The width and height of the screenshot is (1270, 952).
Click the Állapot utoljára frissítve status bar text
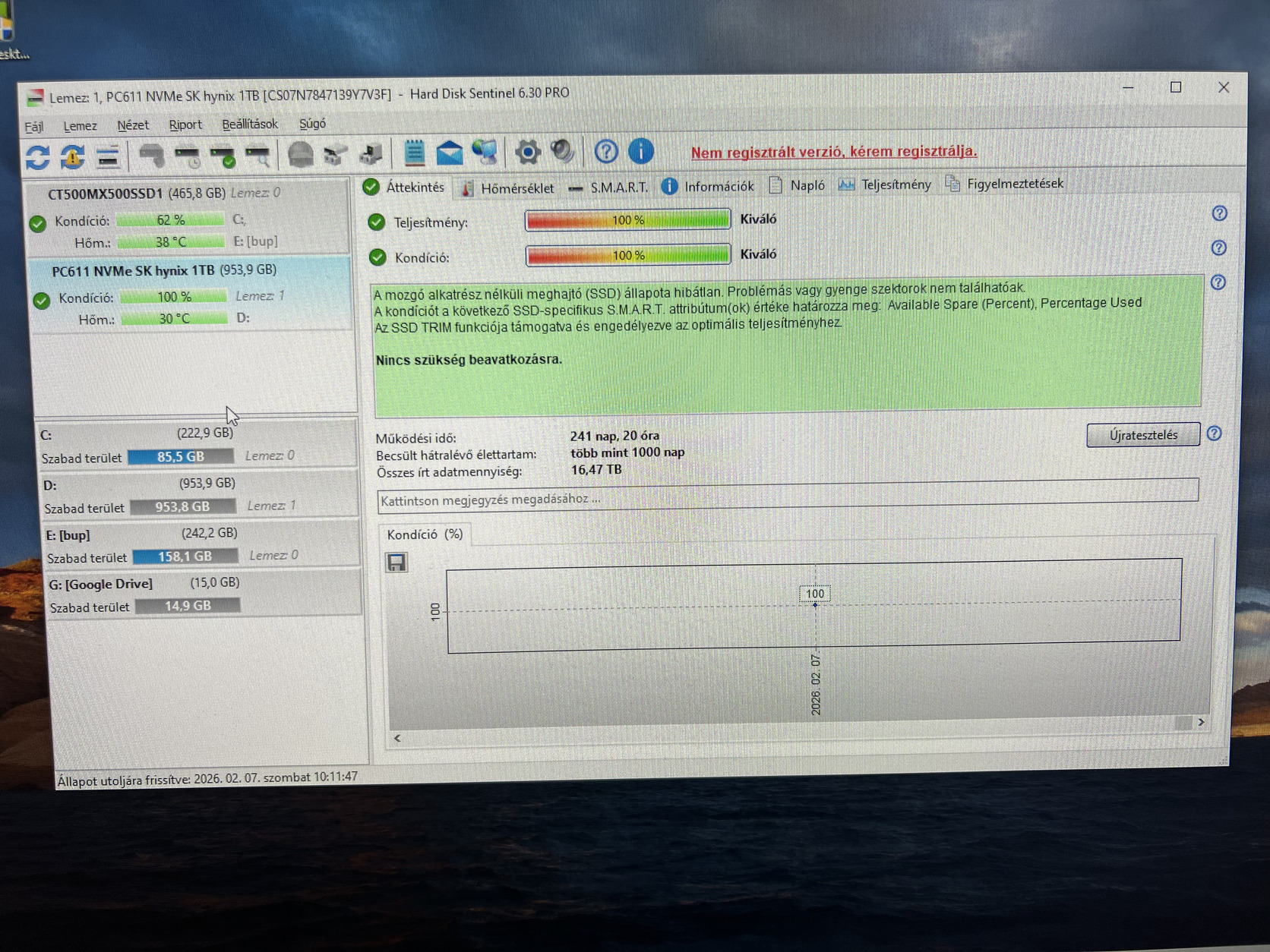[207, 778]
